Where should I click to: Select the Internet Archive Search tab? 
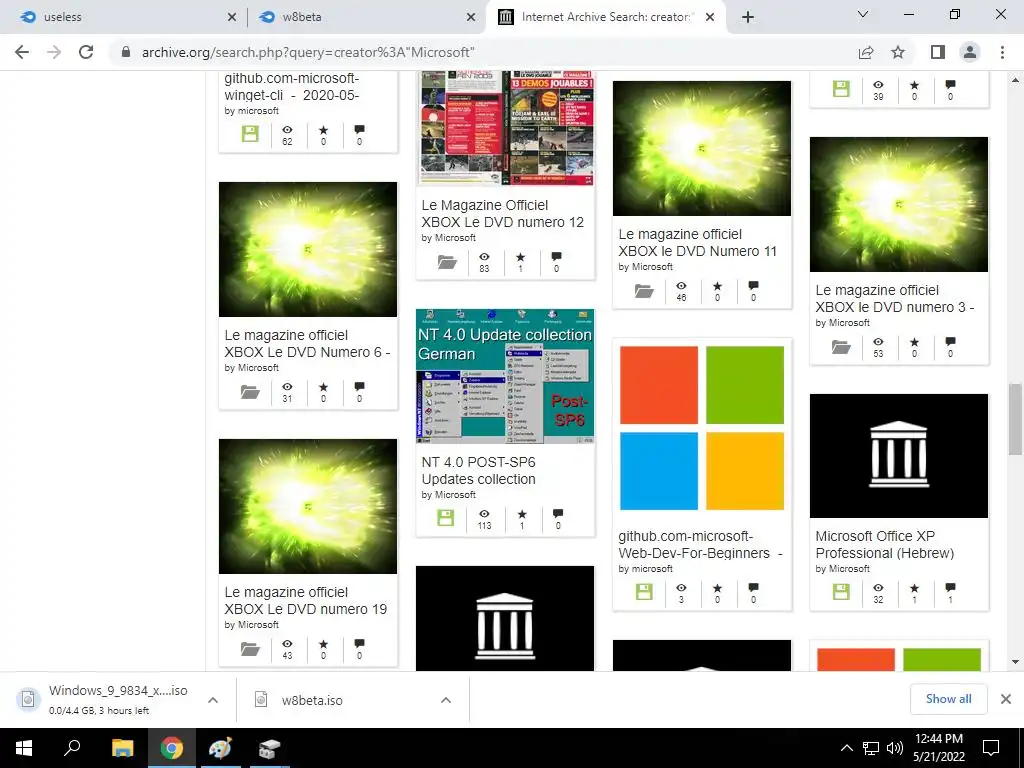(x=605, y=17)
